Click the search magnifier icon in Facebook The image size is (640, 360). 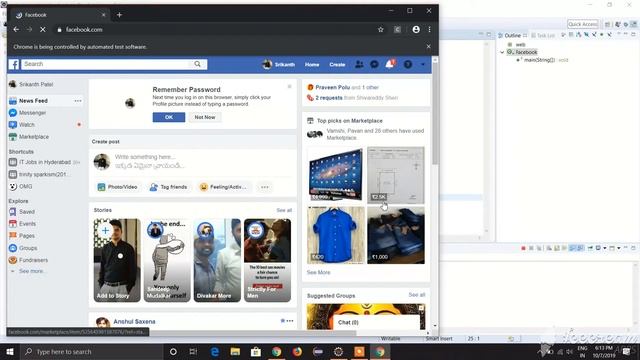point(198,64)
